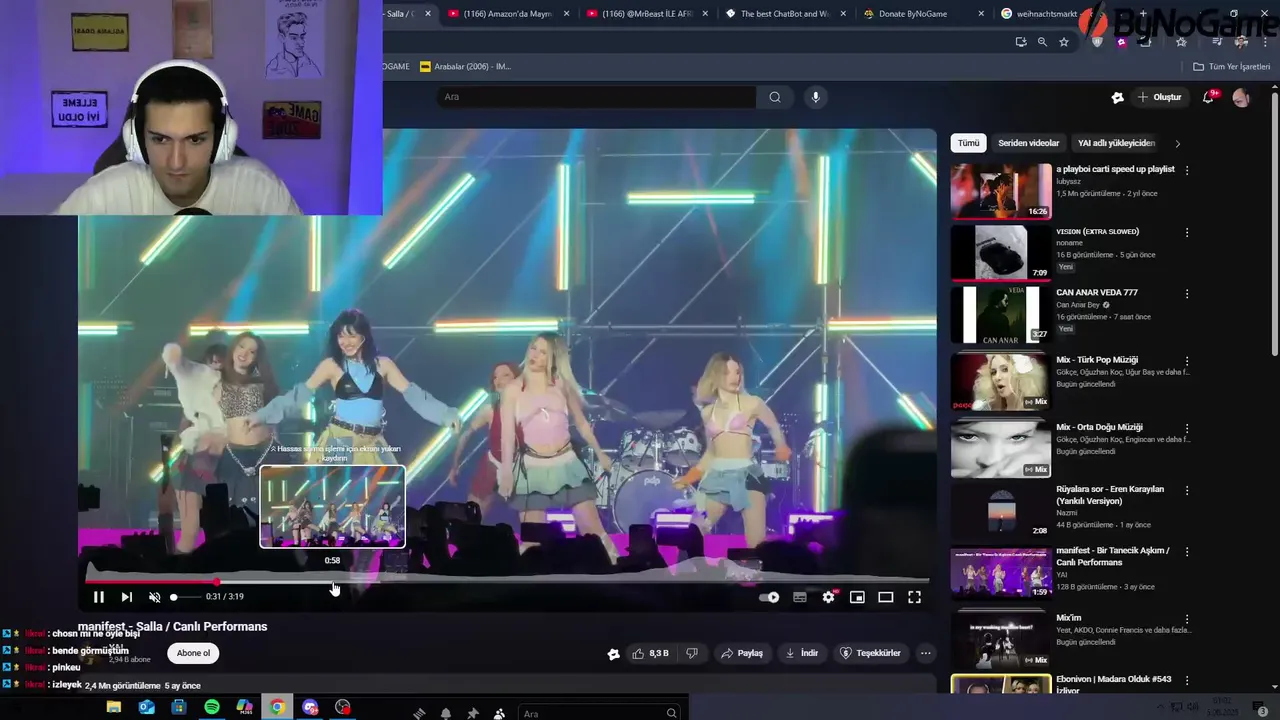Share the video via Paylaş
This screenshot has width=1280, height=720.
tap(742, 653)
